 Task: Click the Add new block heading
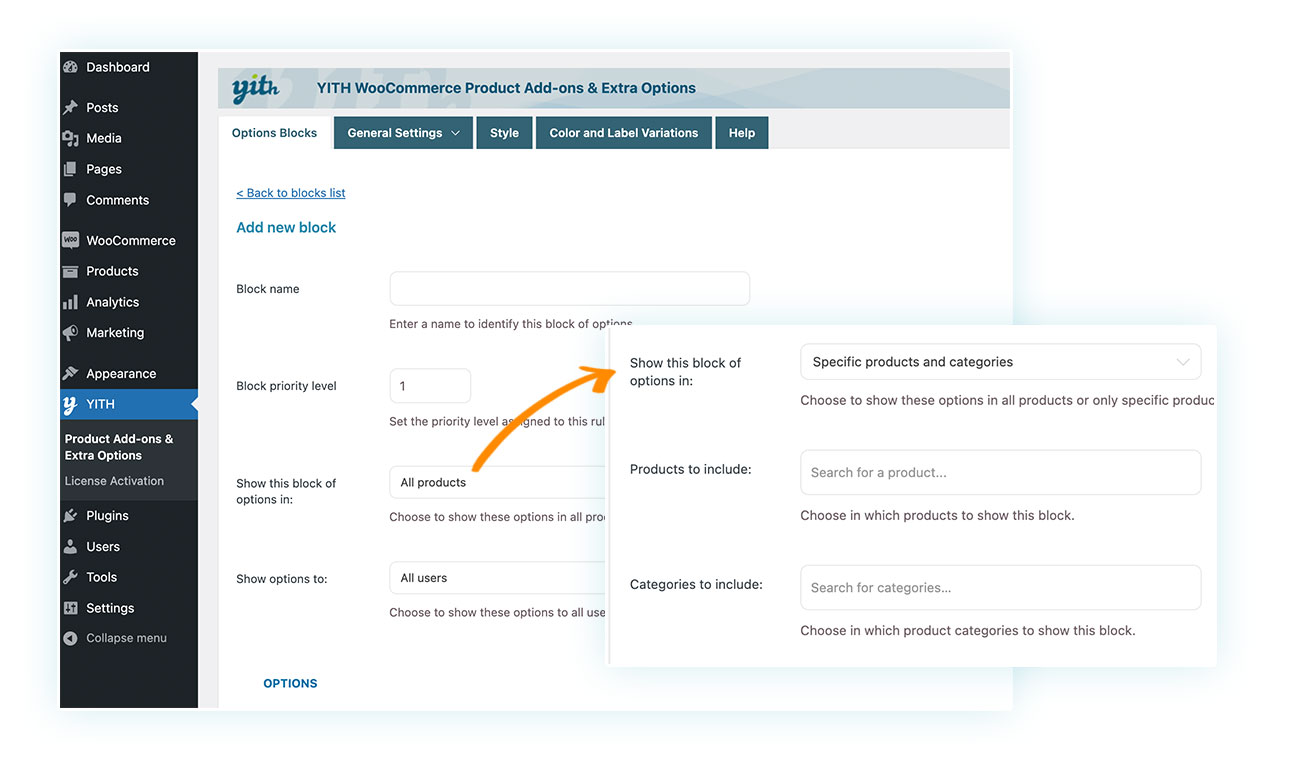(x=286, y=228)
